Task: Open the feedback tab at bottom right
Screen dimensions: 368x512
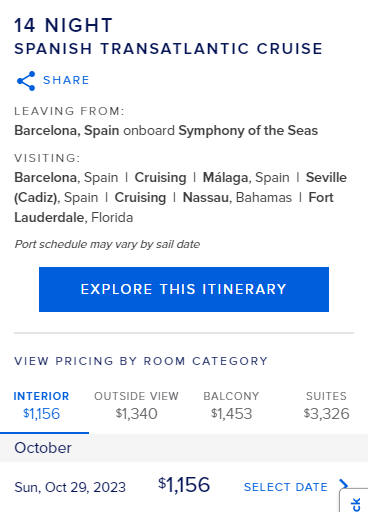Action: 354,501
